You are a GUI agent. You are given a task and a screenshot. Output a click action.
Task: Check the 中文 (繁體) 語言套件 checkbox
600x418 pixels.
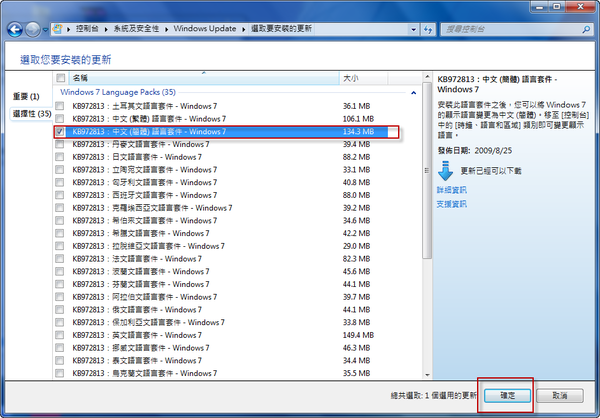pyautogui.click(x=60, y=119)
